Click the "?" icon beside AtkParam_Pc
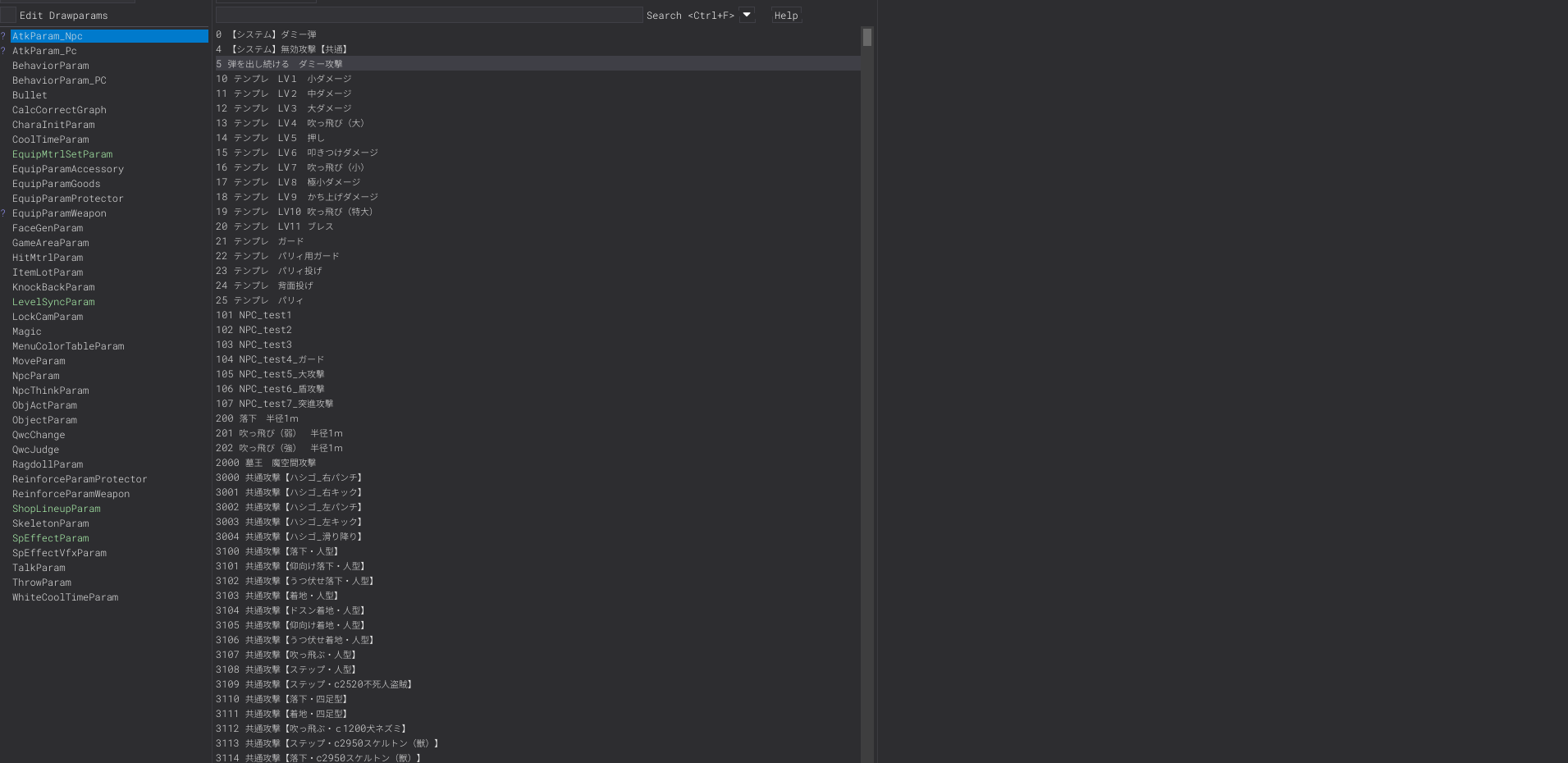1568x763 pixels. click(x=3, y=50)
